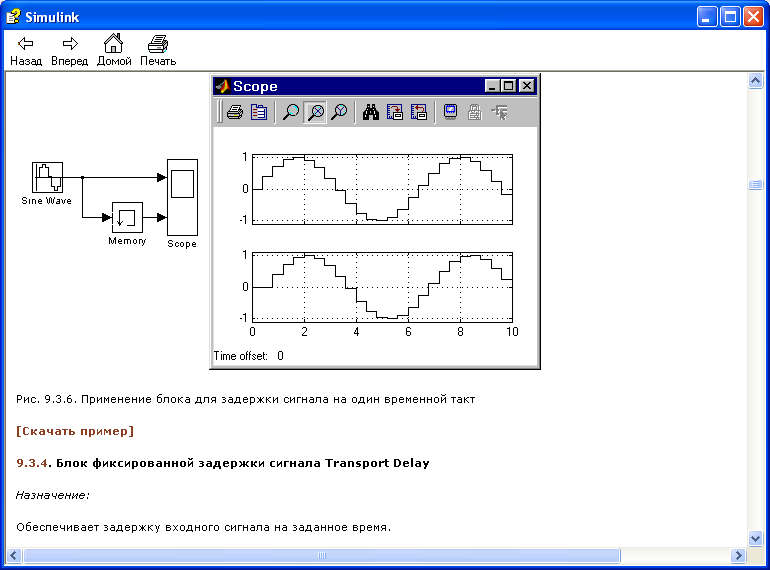Open the Домой home page

coord(114,50)
